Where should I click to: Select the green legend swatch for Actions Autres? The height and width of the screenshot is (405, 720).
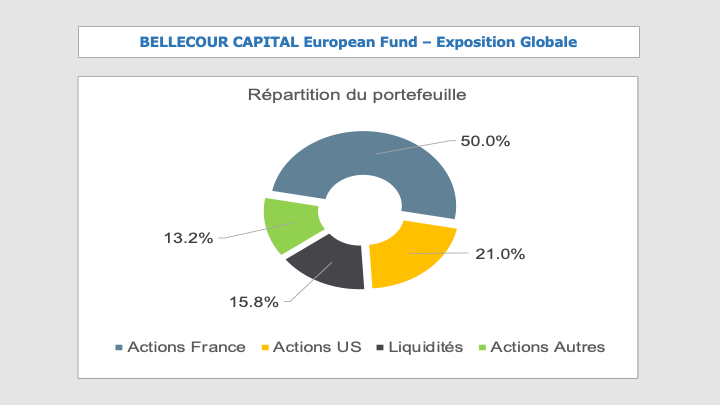483,348
